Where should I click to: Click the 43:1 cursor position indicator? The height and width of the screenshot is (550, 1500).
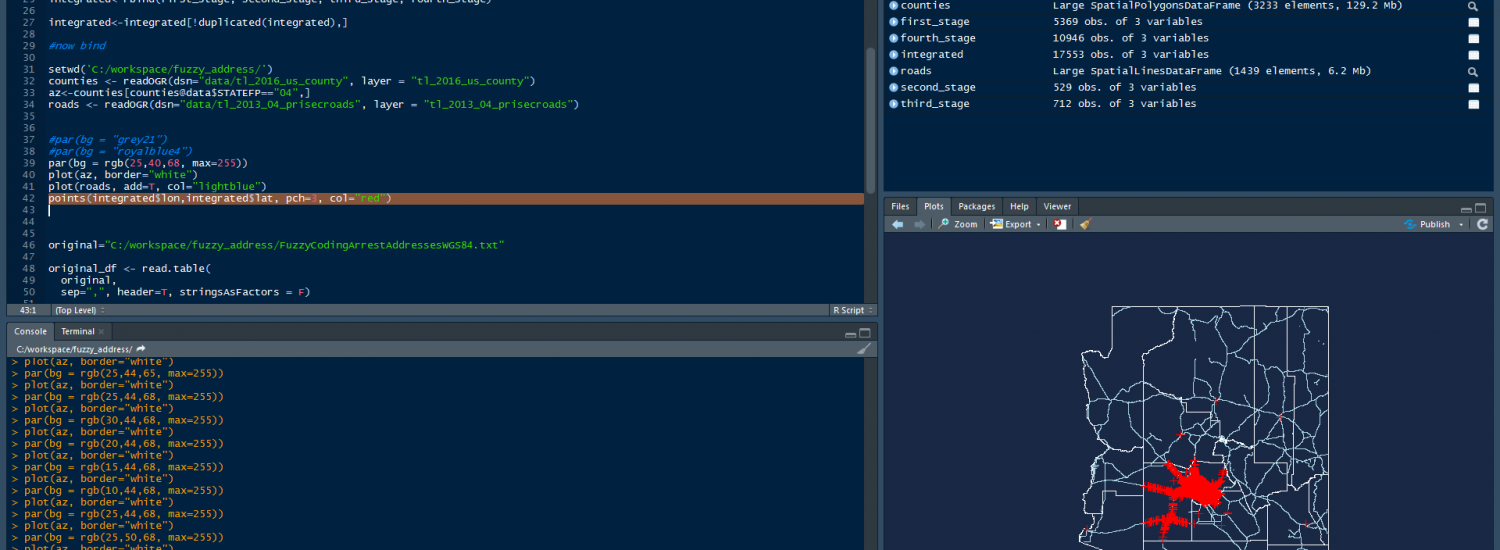[28, 310]
